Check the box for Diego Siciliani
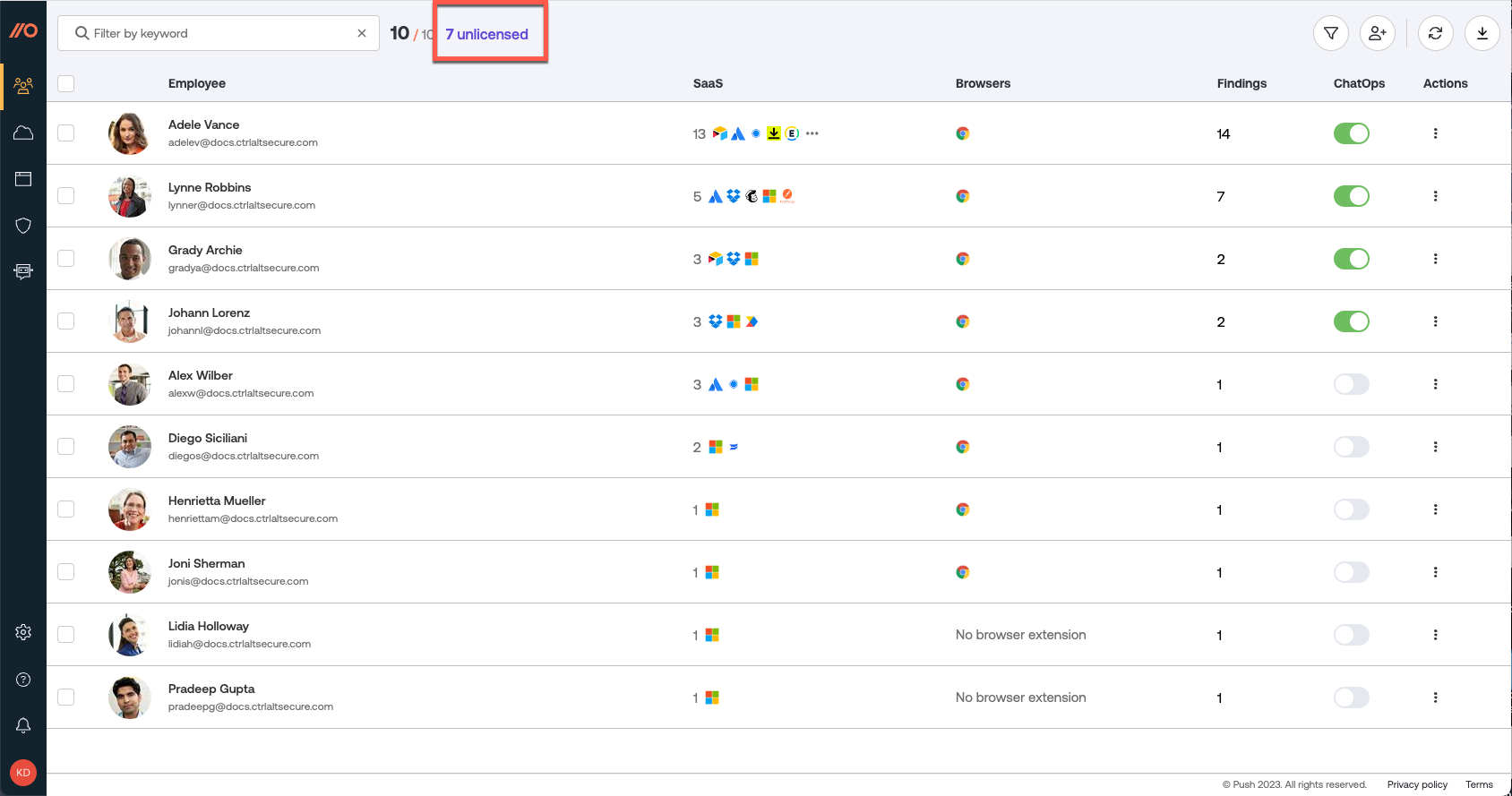The image size is (1512, 796). [66, 446]
